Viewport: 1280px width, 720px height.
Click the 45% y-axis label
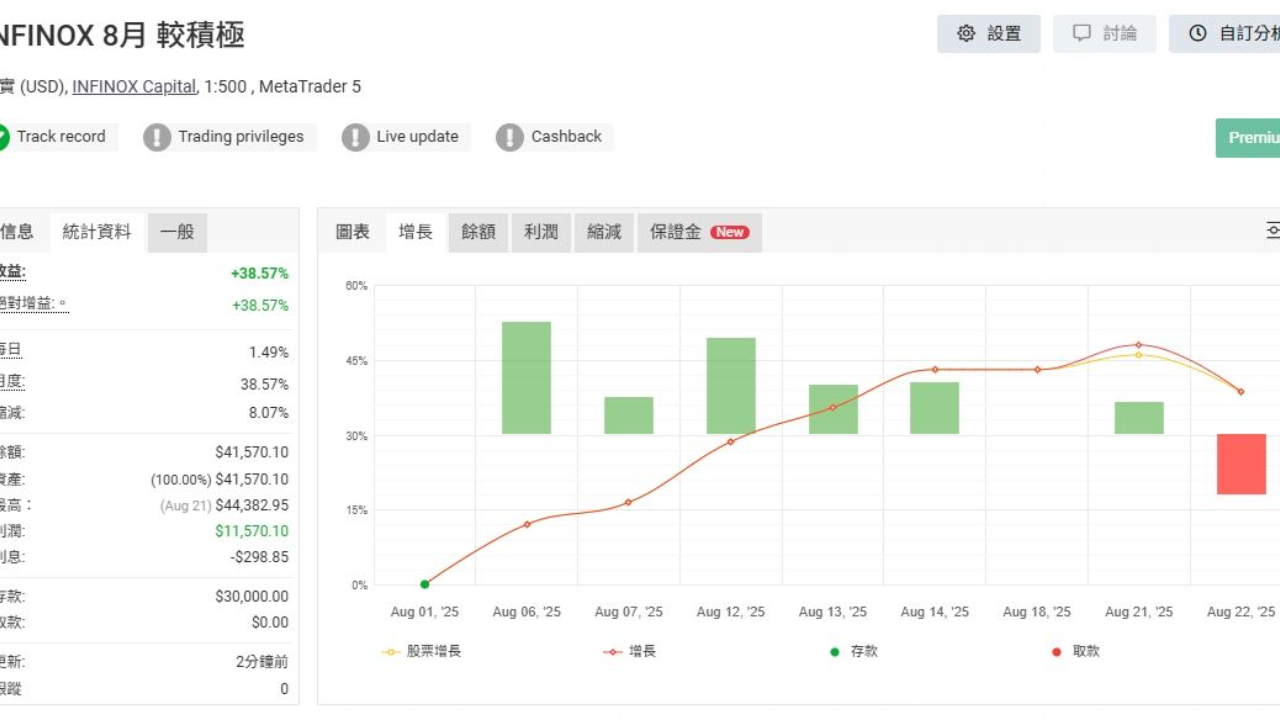[357, 361]
